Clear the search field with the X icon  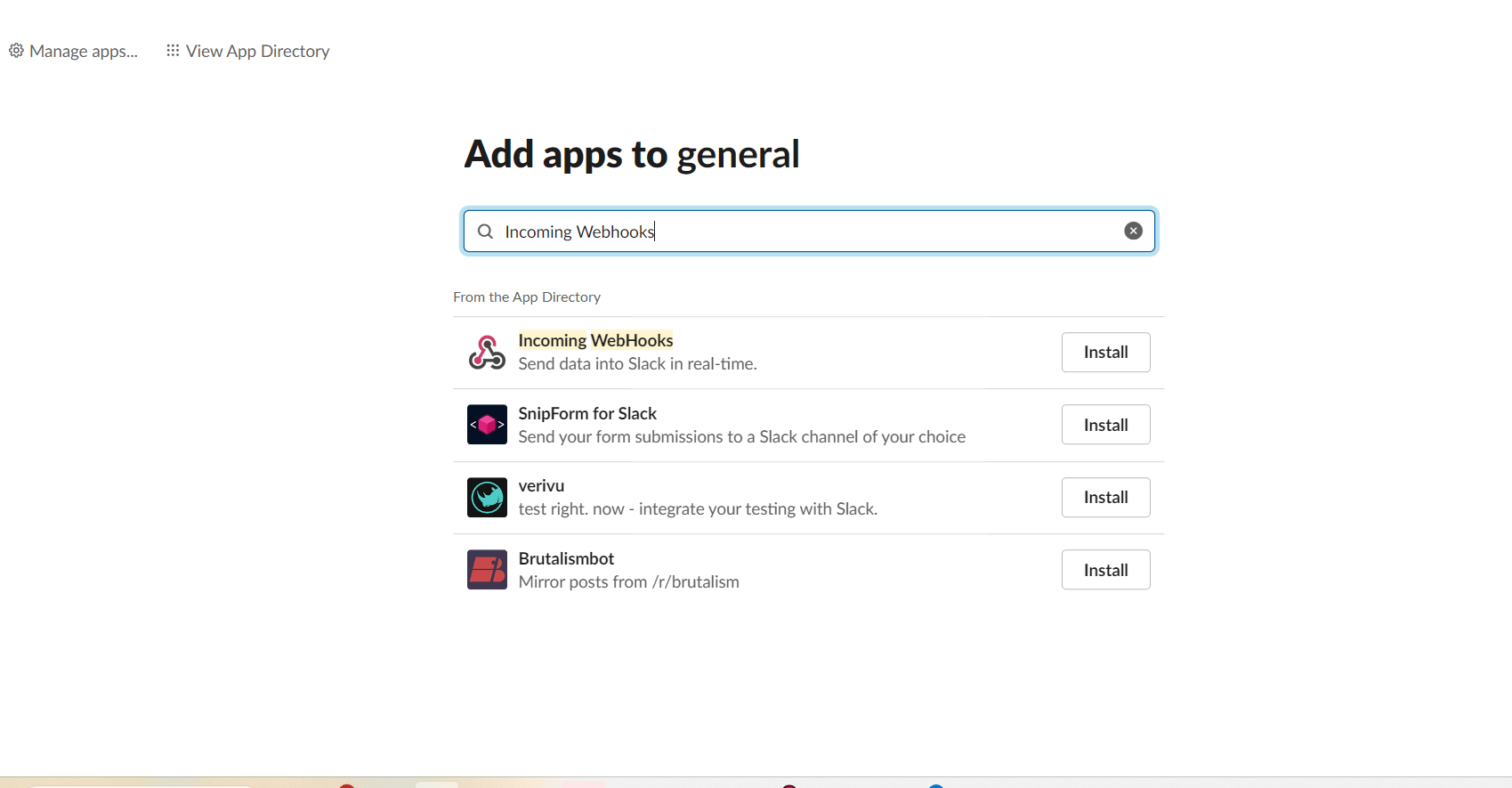click(x=1133, y=232)
